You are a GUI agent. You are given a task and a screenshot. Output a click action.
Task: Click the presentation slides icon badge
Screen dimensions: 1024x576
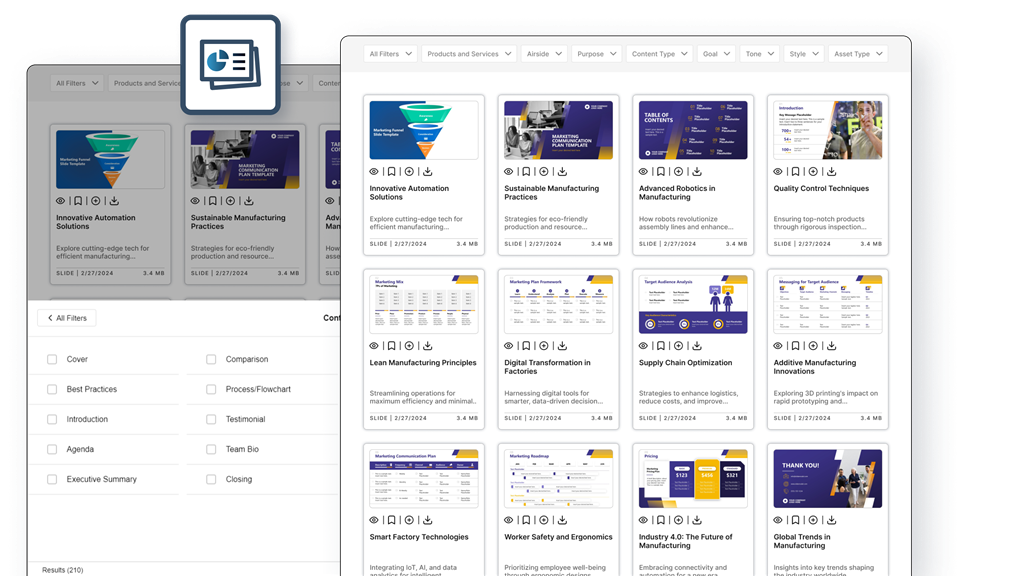[229, 64]
